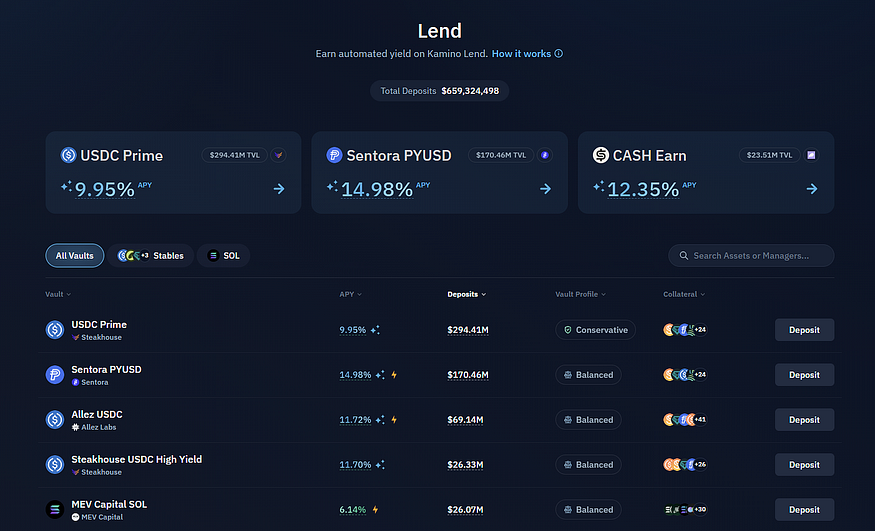This screenshot has width=875, height=531.
Task: Click the Sentora manager badge in Sentora PYUSD card
Action: pyautogui.click(x=545, y=155)
